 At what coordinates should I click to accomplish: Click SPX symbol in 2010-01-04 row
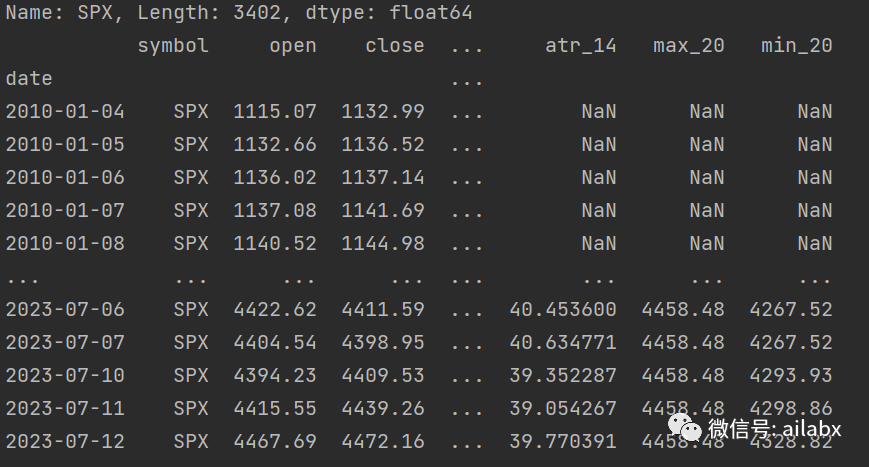tap(191, 112)
